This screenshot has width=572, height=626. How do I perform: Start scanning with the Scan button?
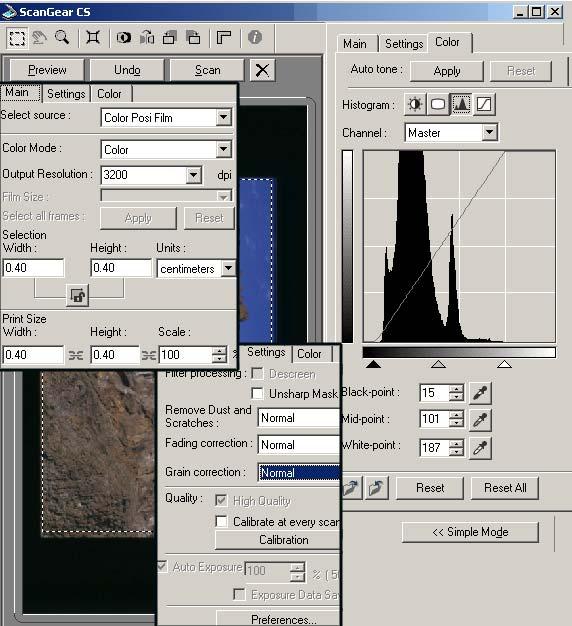pyautogui.click(x=207, y=70)
